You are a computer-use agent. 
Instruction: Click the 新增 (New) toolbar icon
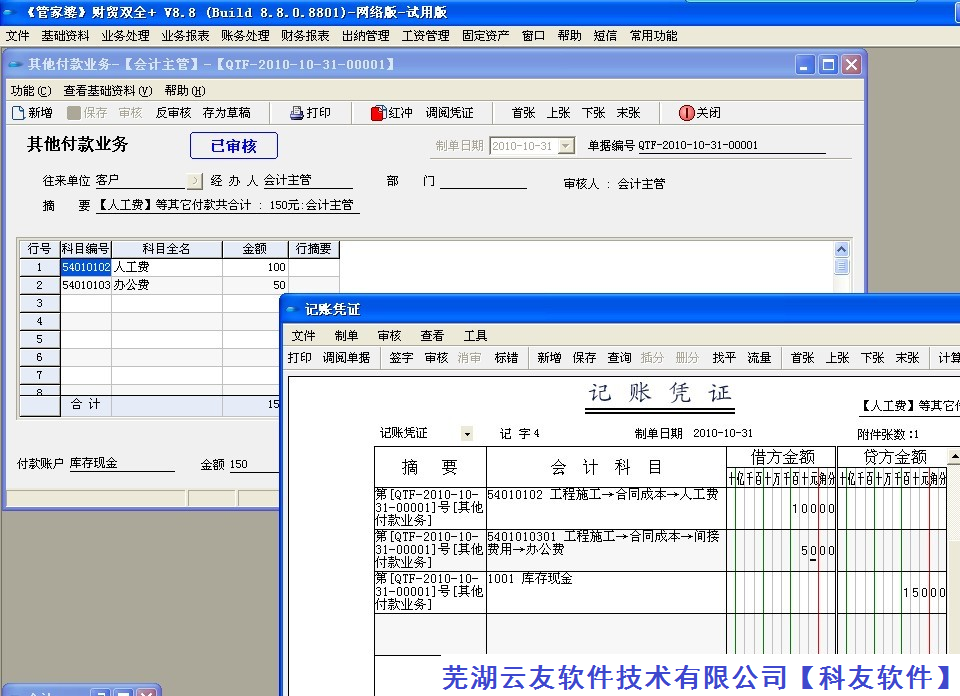(18, 113)
